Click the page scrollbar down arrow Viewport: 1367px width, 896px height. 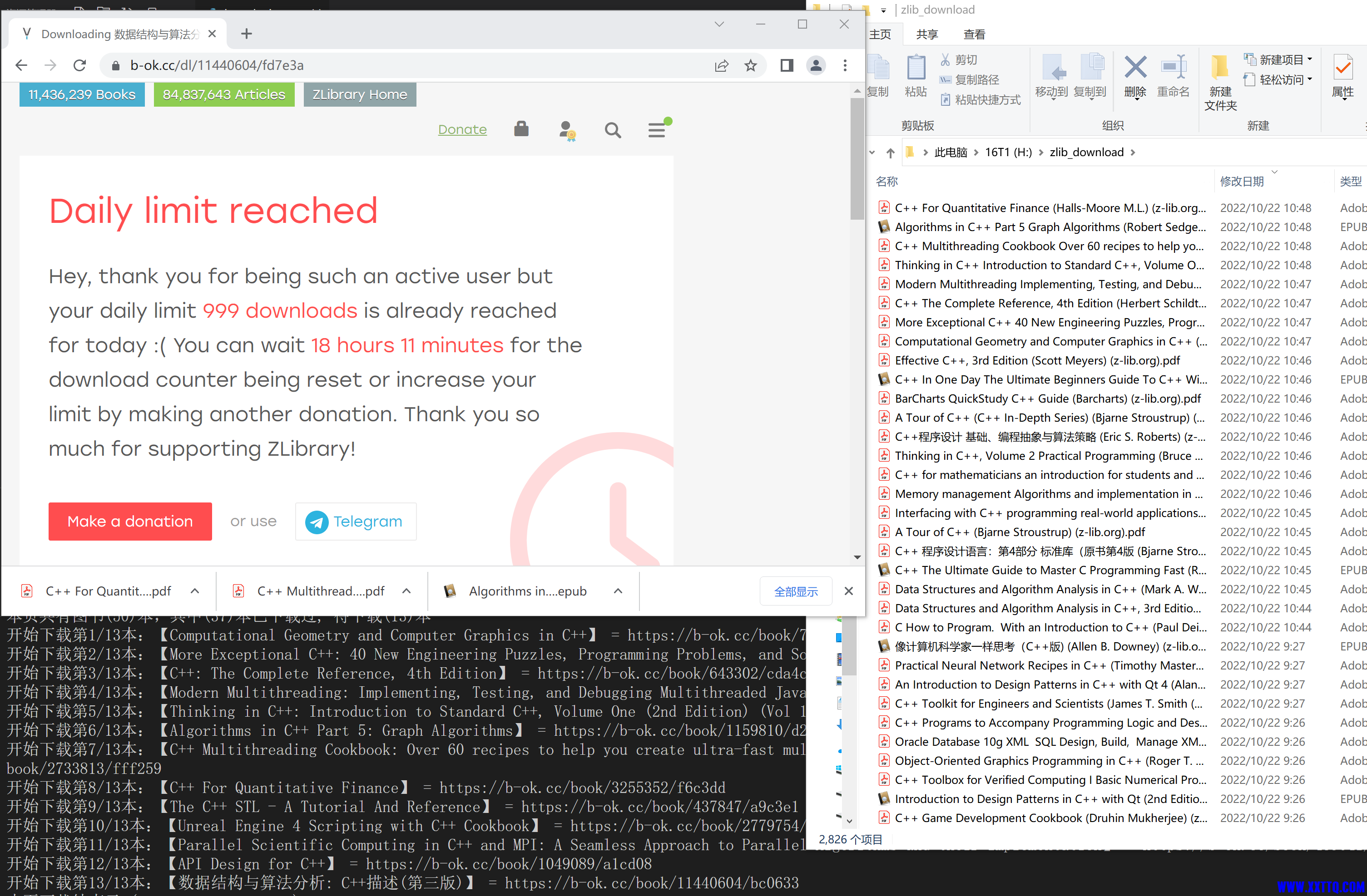click(857, 557)
